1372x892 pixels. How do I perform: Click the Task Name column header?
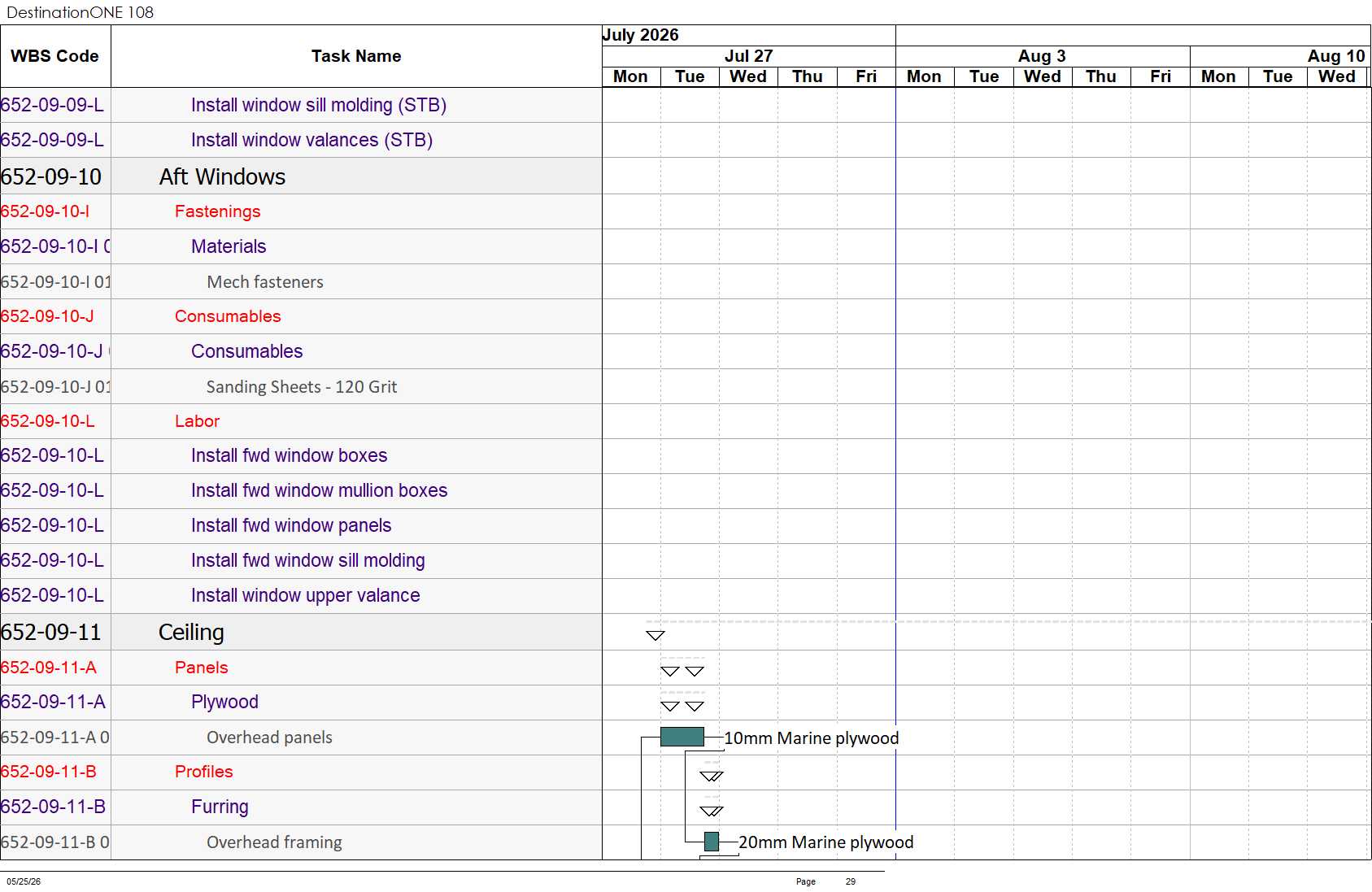[x=356, y=56]
